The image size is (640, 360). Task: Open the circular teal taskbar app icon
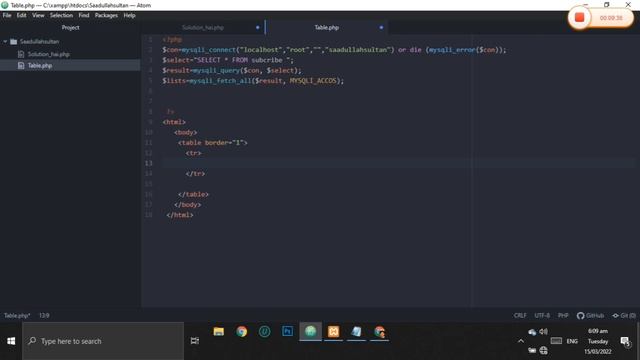coord(264,331)
